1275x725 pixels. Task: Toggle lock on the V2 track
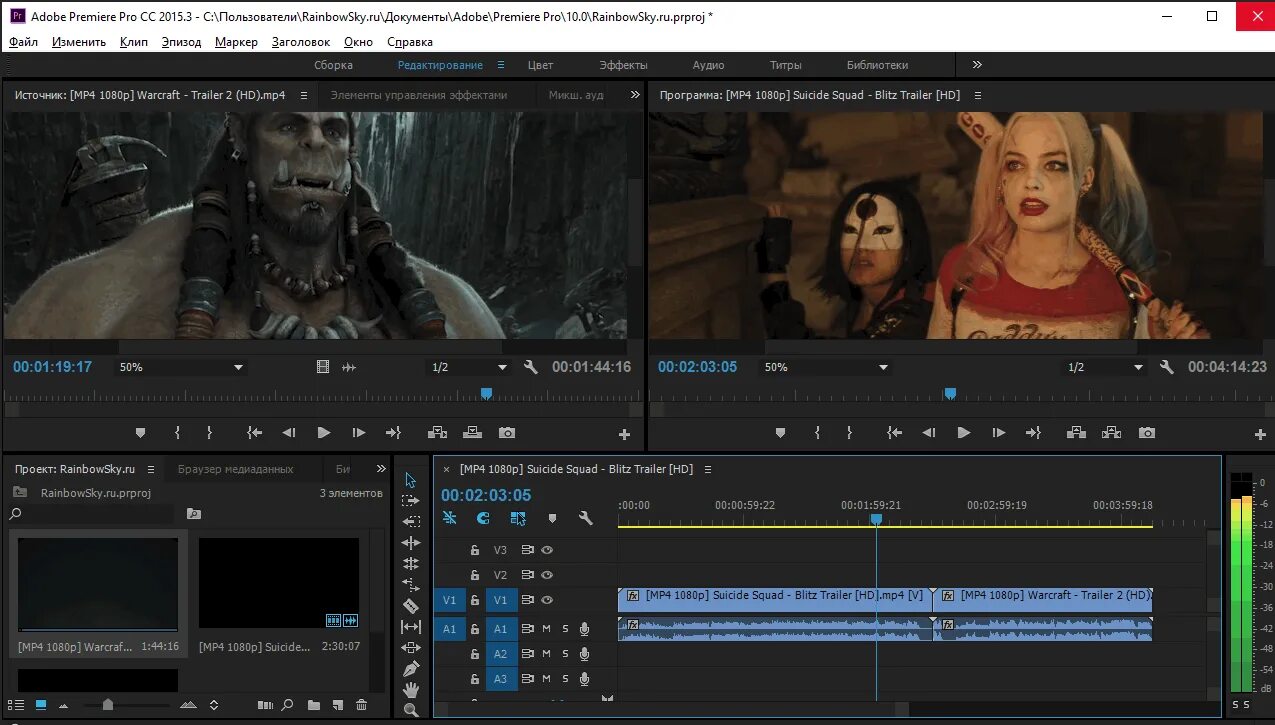point(475,575)
